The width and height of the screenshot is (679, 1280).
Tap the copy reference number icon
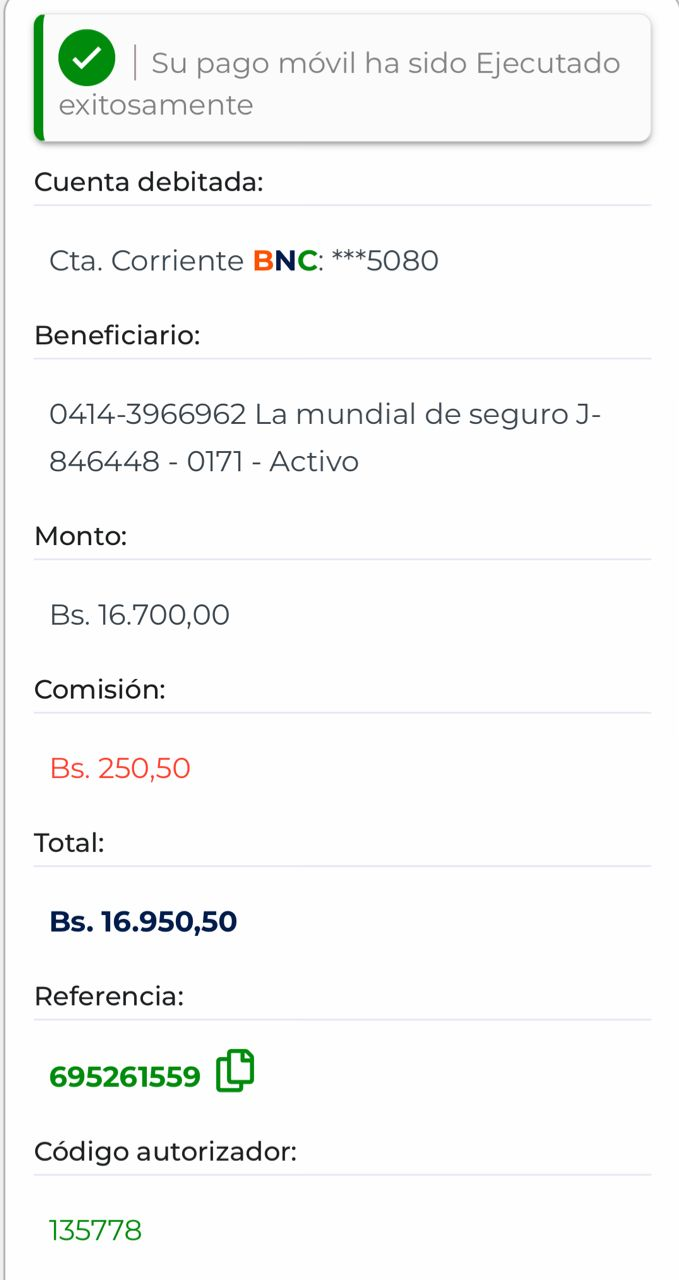click(235, 1071)
